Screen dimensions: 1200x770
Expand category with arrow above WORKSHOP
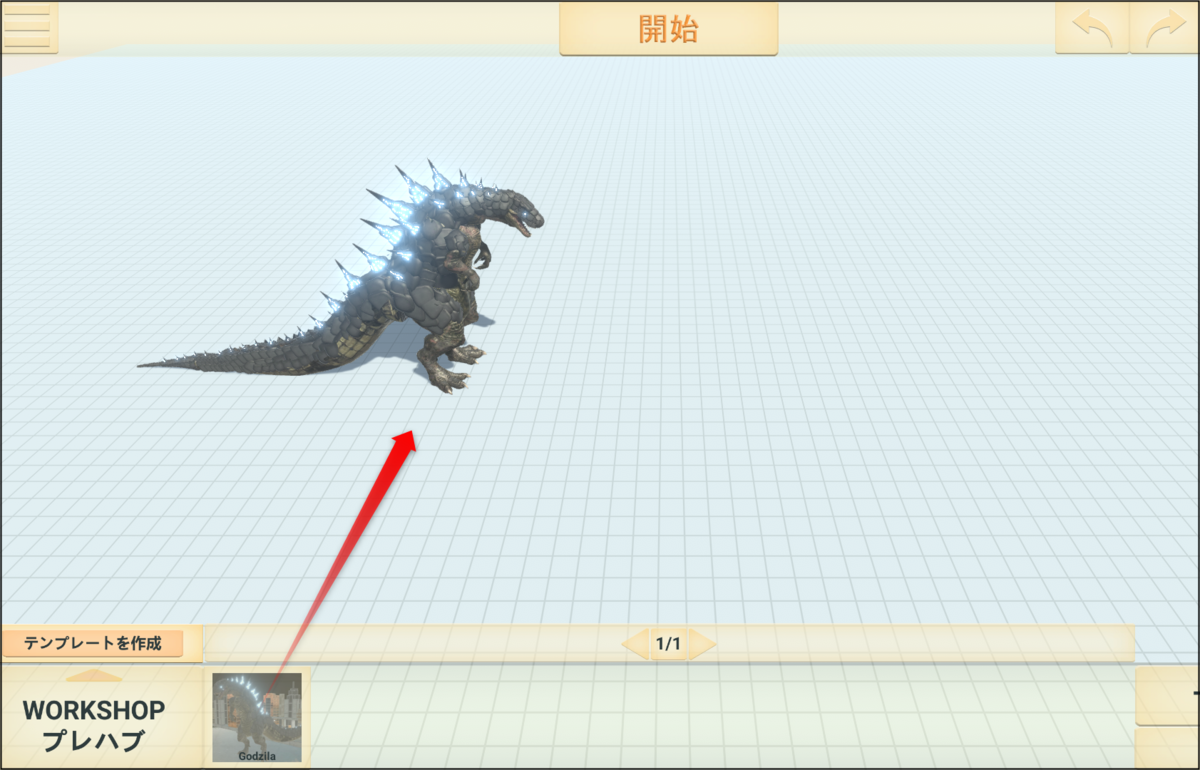pyautogui.click(x=94, y=676)
